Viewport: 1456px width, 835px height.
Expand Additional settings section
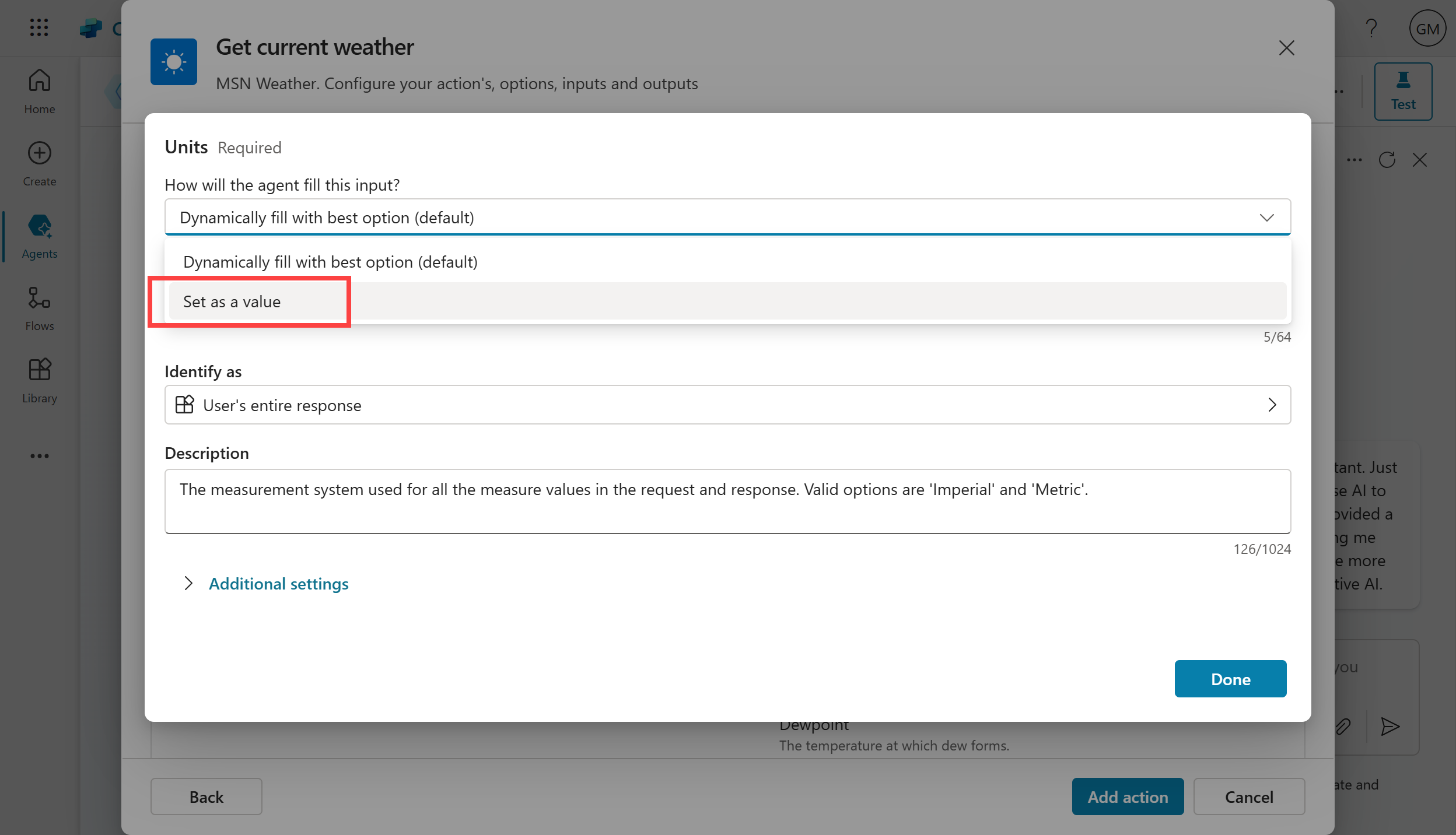pyautogui.click(x=278, y=584)
